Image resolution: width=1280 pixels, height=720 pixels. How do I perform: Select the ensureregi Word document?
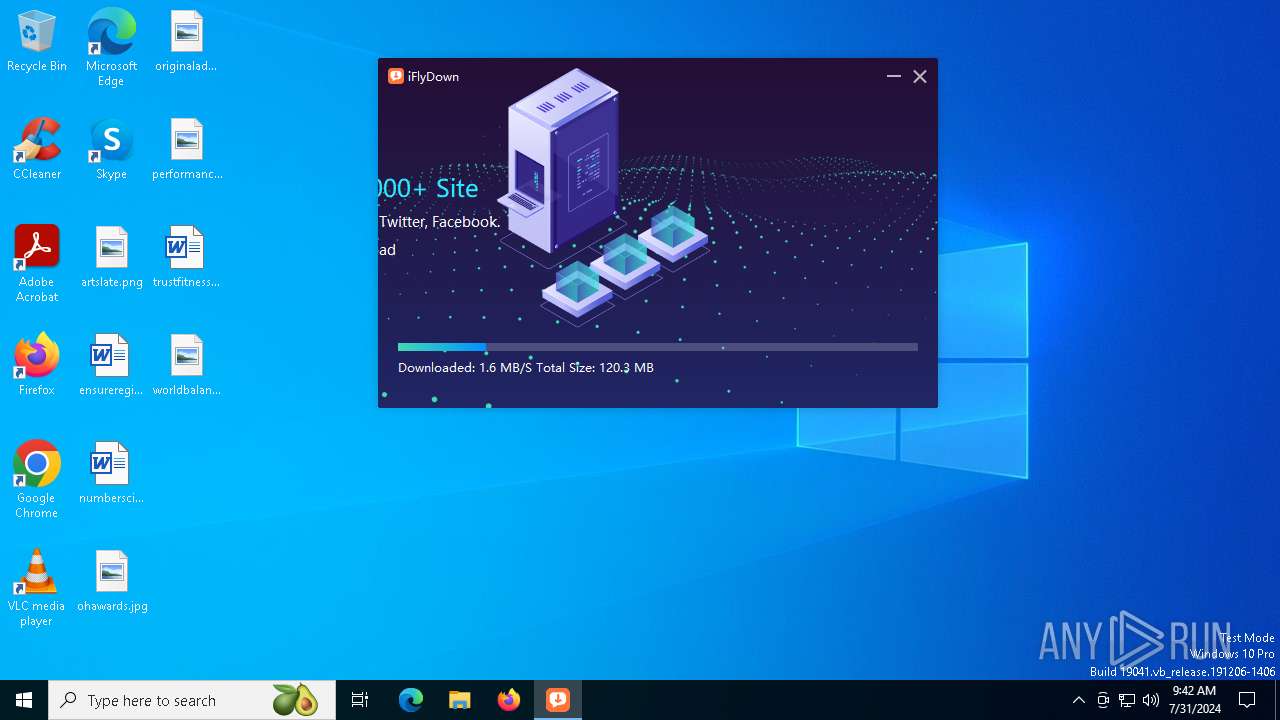[x=111, y=365]
